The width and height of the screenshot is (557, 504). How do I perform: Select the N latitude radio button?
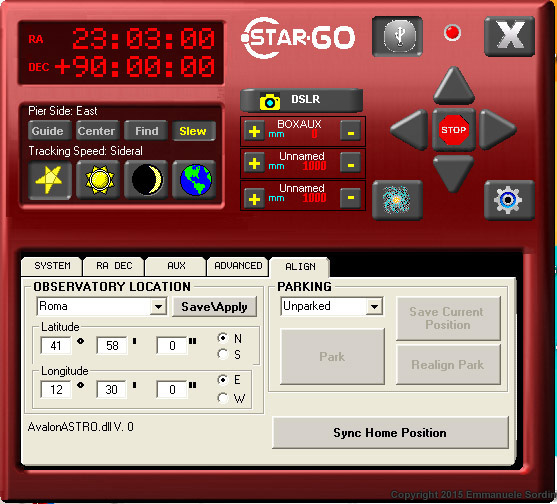tap(223, 338)
